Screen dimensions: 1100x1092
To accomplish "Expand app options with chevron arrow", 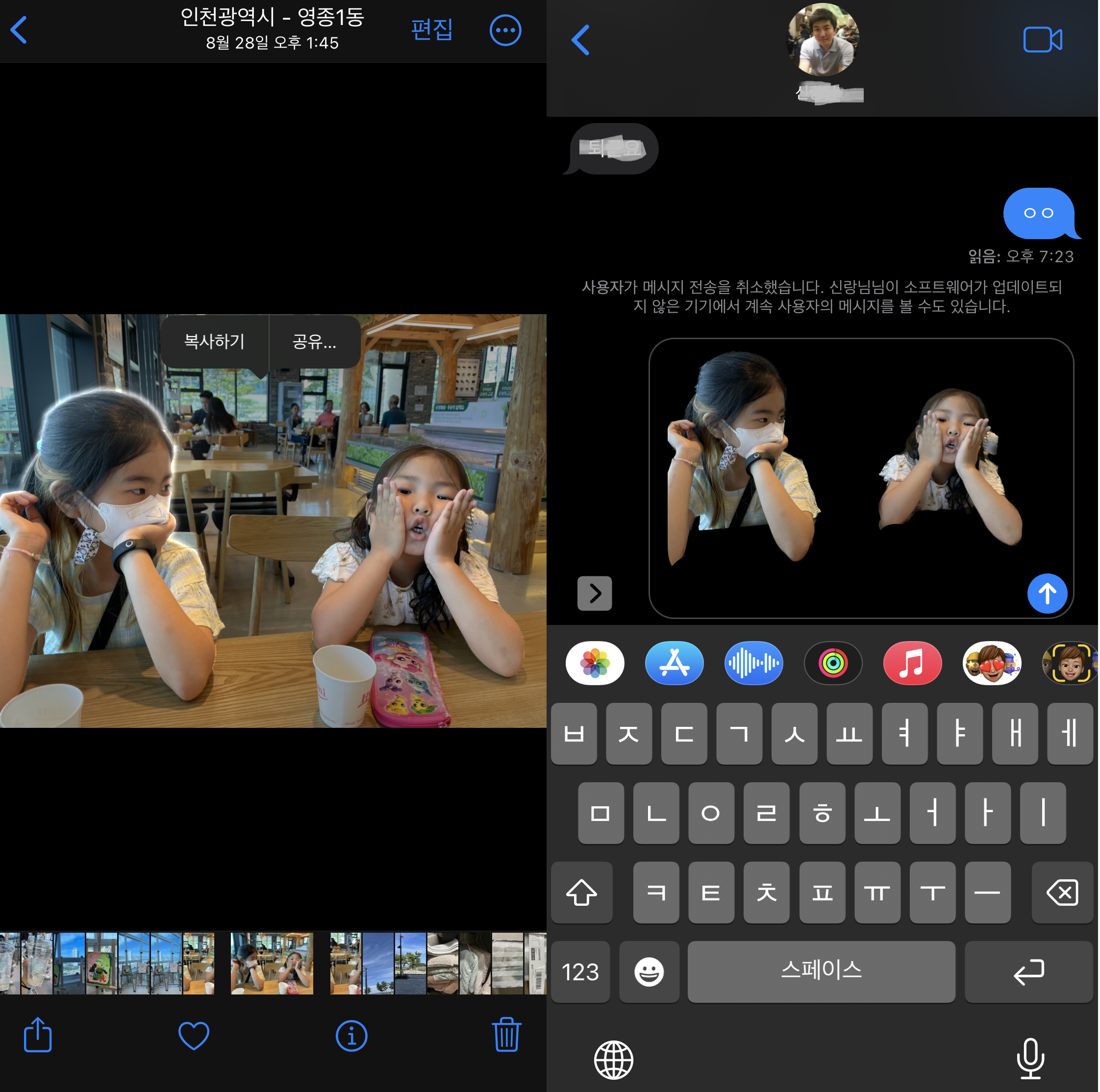I will [x=595, y=593].
